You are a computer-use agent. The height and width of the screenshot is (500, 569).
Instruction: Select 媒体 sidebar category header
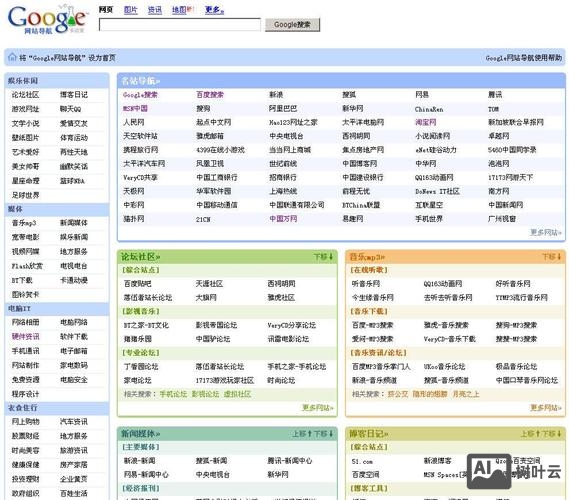point(57,209)
